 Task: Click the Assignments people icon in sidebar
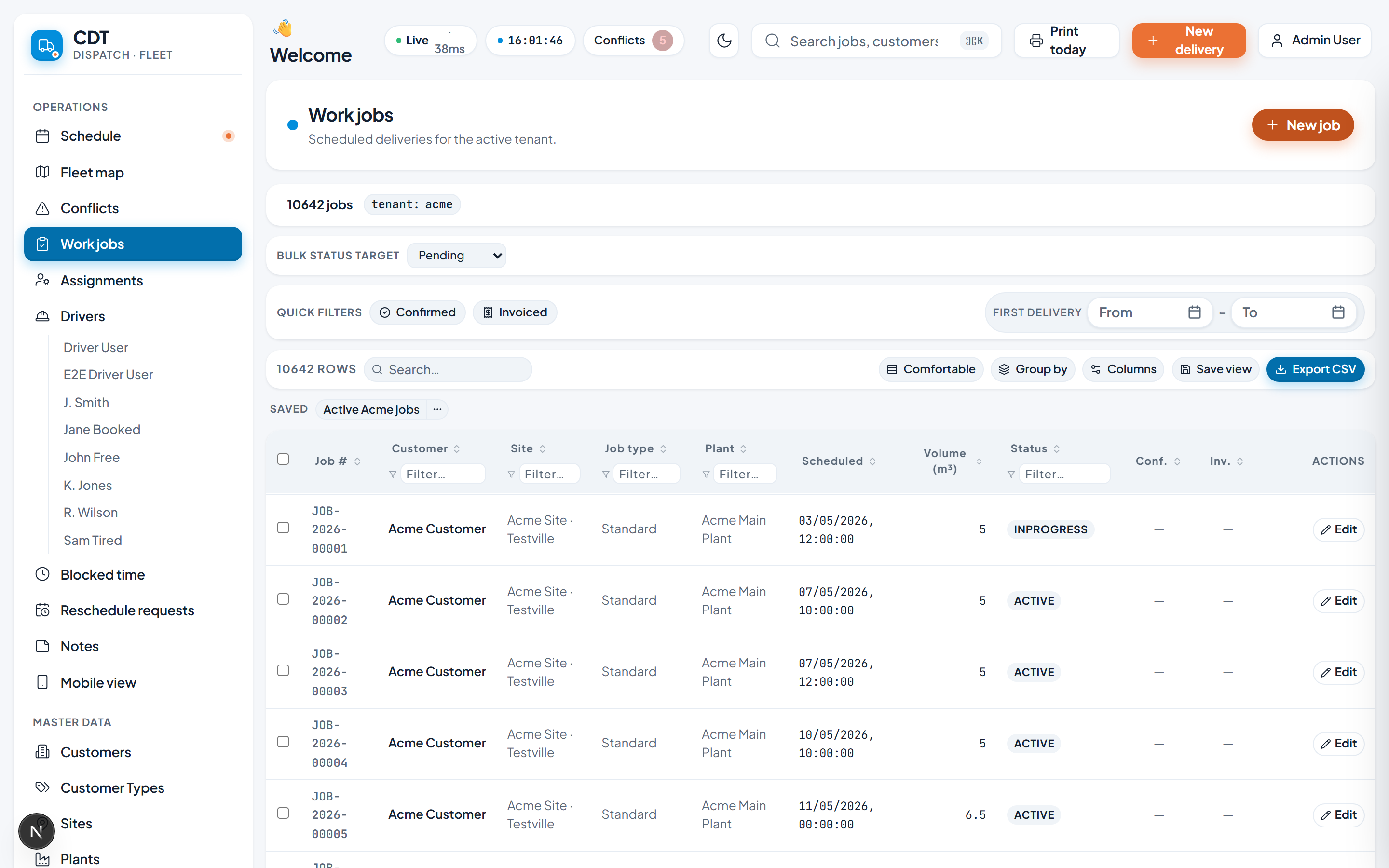(x=42, y=280)
